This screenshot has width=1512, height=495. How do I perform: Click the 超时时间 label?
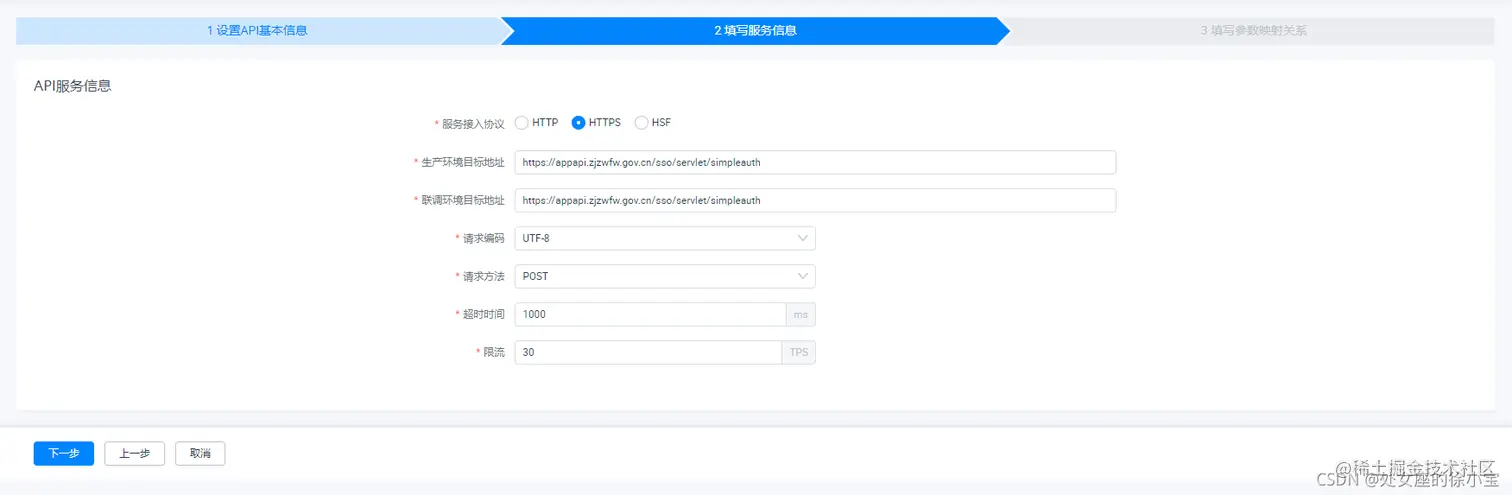click(483, 314)
